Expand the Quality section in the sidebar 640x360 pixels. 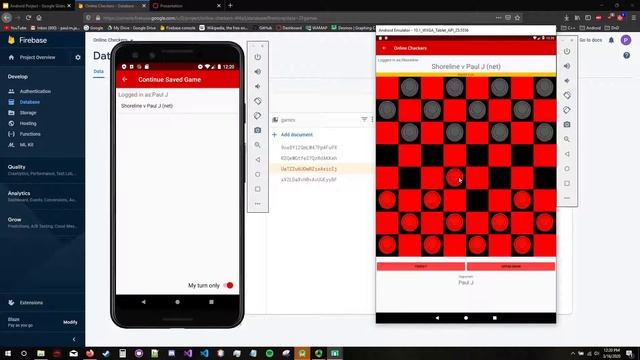tap(42, 170)
